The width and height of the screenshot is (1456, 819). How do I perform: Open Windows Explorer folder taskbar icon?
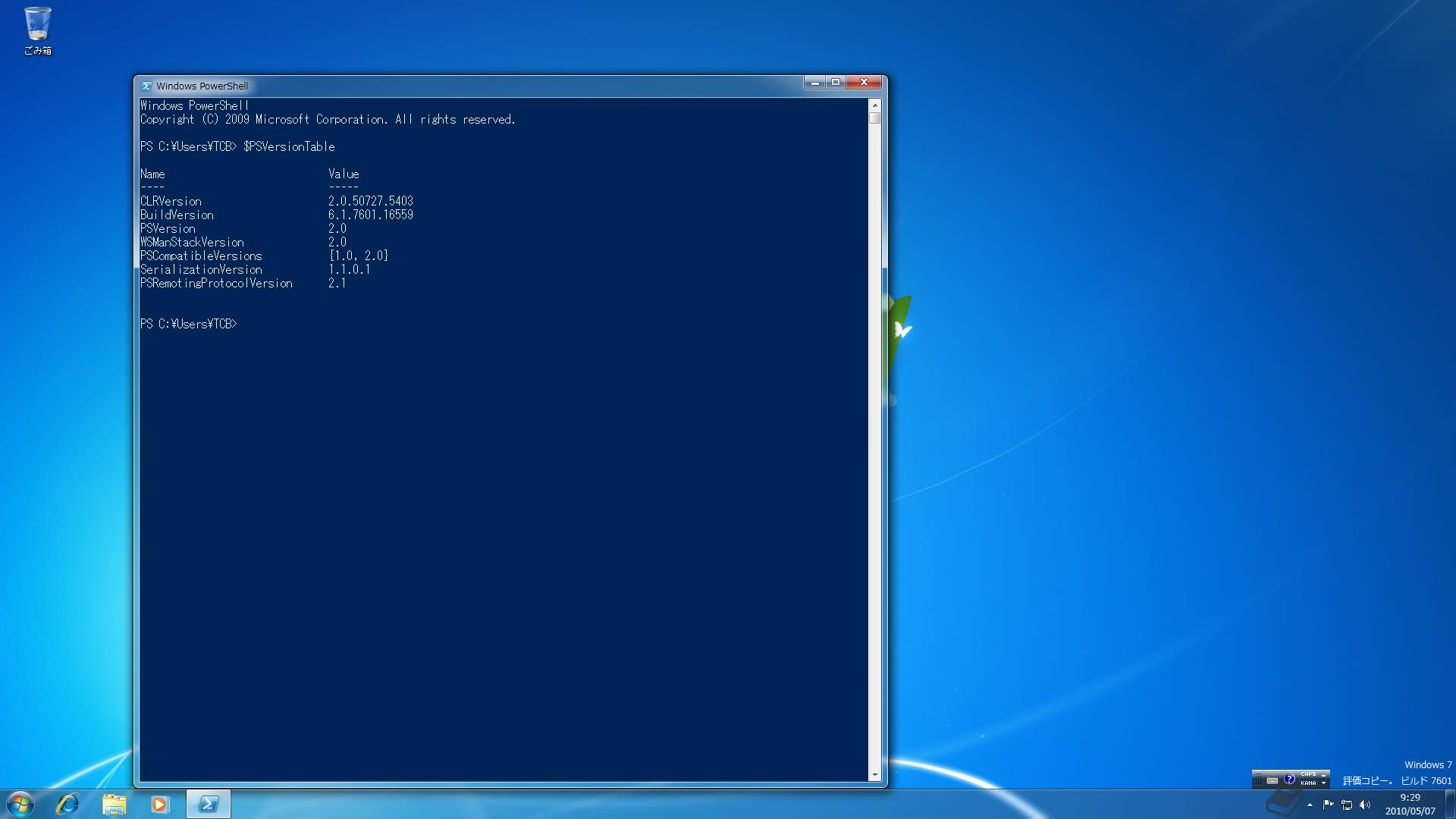pos(114,804)
